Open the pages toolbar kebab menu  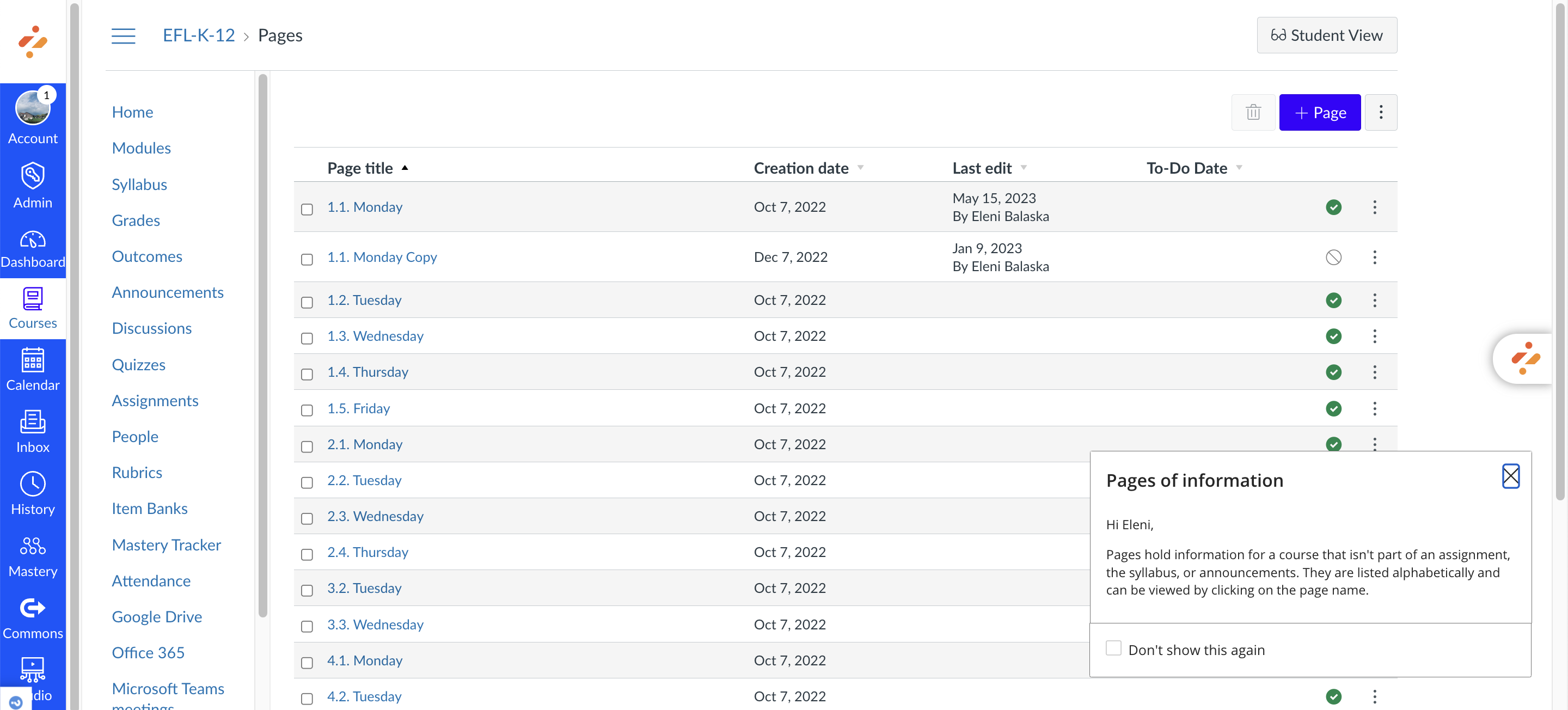pos(1380,112)
